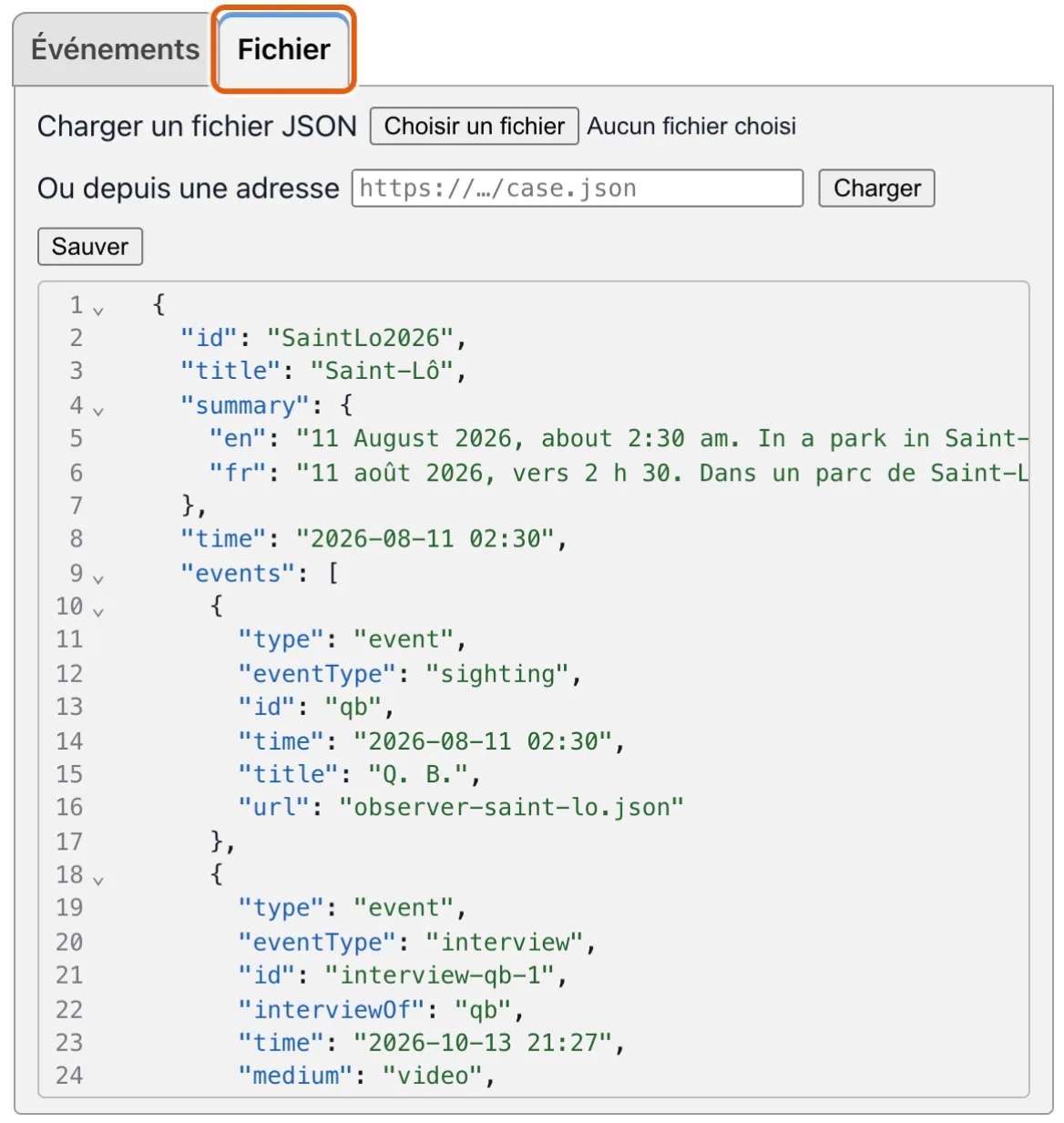Click the "qb" id value on line 13
The width and height of the screenshot is (1064, 1123).
coord(353,708)
